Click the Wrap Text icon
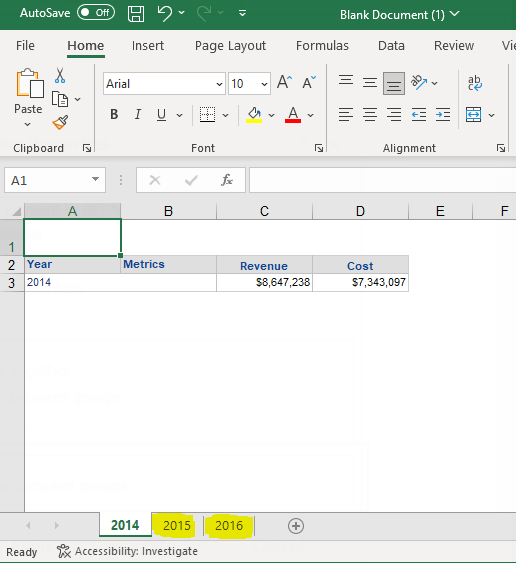 pos(475,83)
